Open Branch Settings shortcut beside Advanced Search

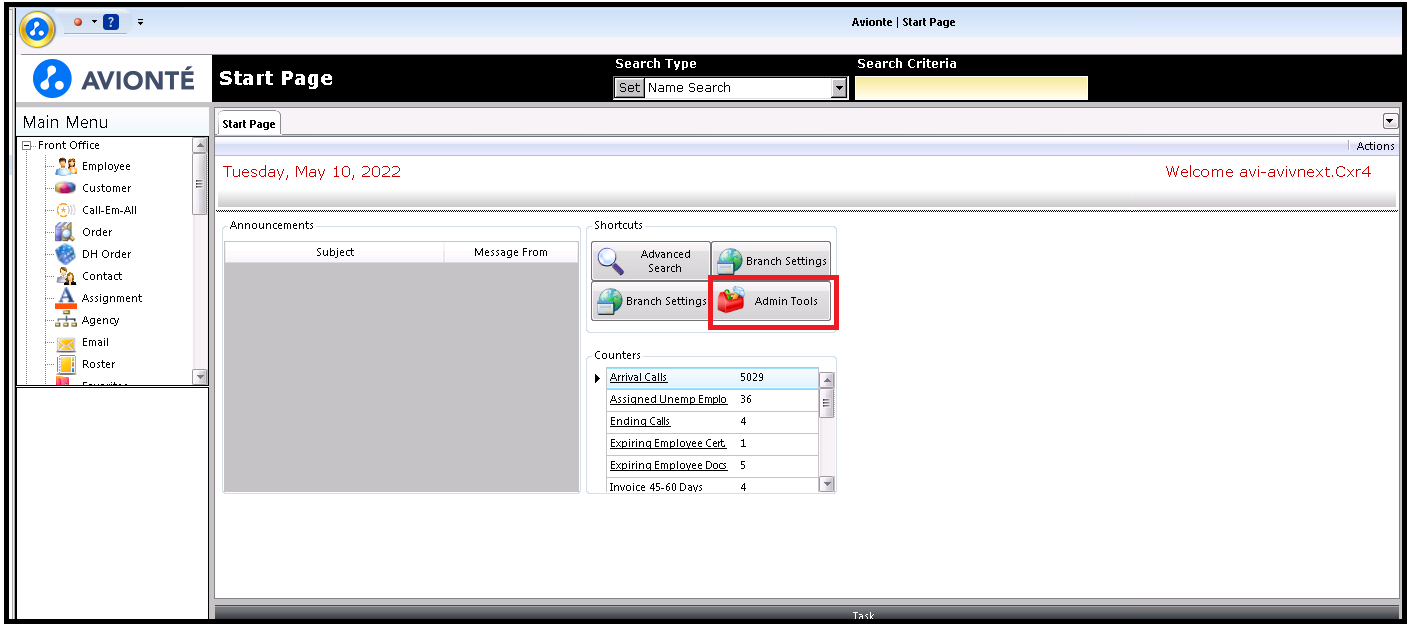point(771,261)
